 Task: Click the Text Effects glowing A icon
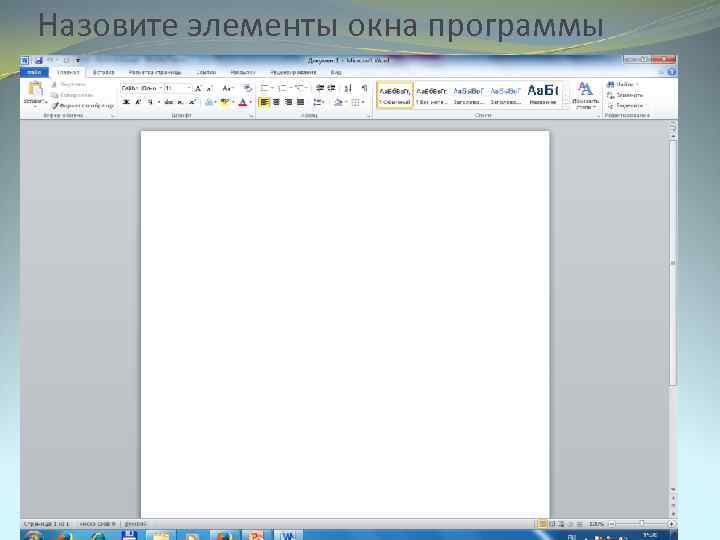tap(209, 102)
